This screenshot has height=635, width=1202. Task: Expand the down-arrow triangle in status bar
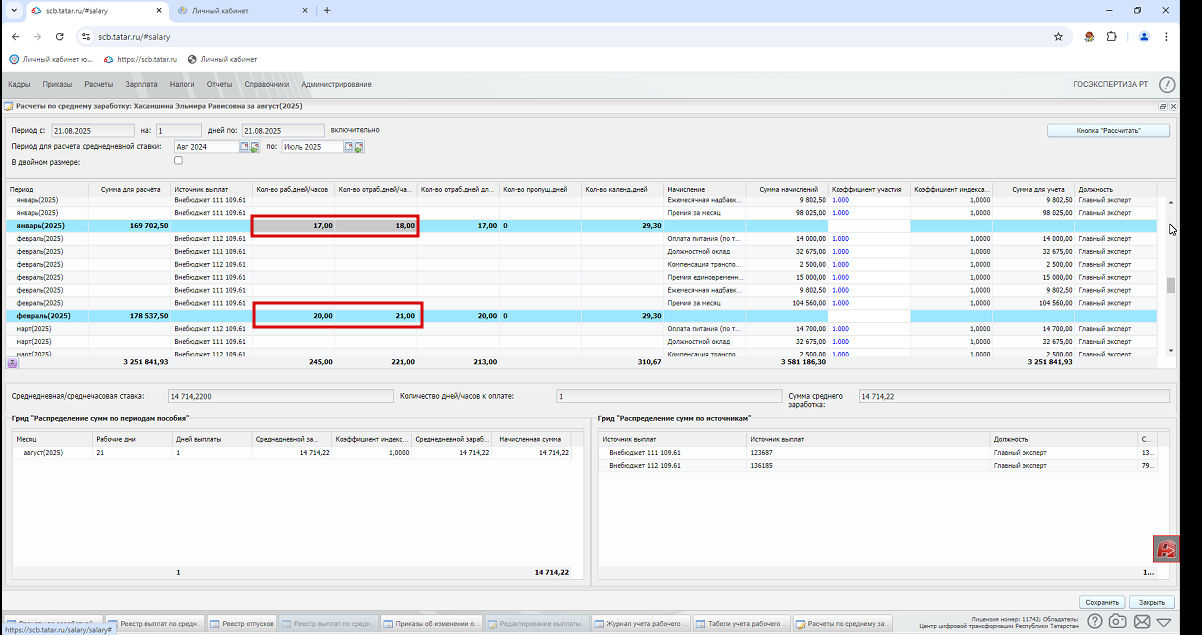[x=1164, y=622]
